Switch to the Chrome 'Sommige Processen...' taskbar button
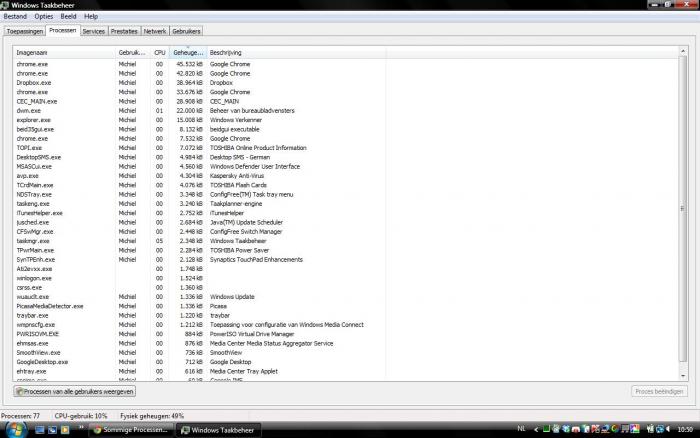 pyautogui.click(x=131, y=430)
